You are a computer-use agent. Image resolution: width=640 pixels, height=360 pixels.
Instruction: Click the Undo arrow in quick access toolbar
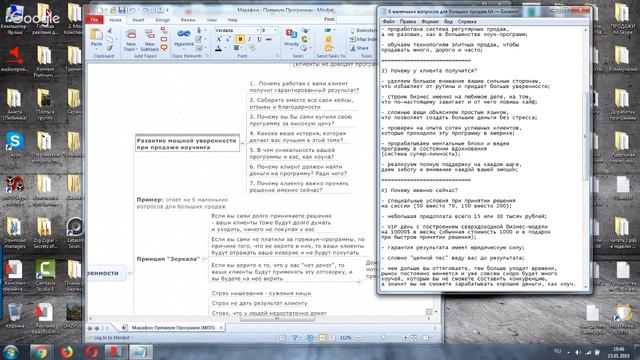132,10
